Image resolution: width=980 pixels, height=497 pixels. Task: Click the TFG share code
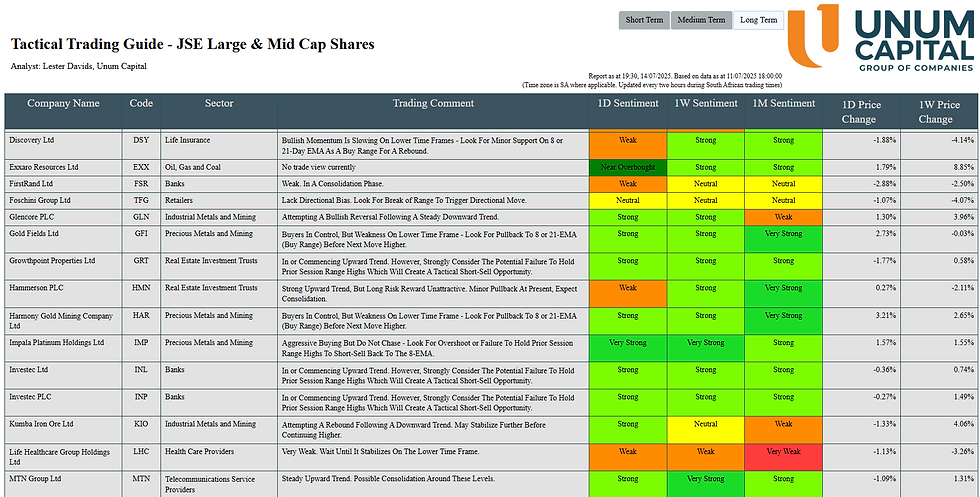(x=141, y=201)
